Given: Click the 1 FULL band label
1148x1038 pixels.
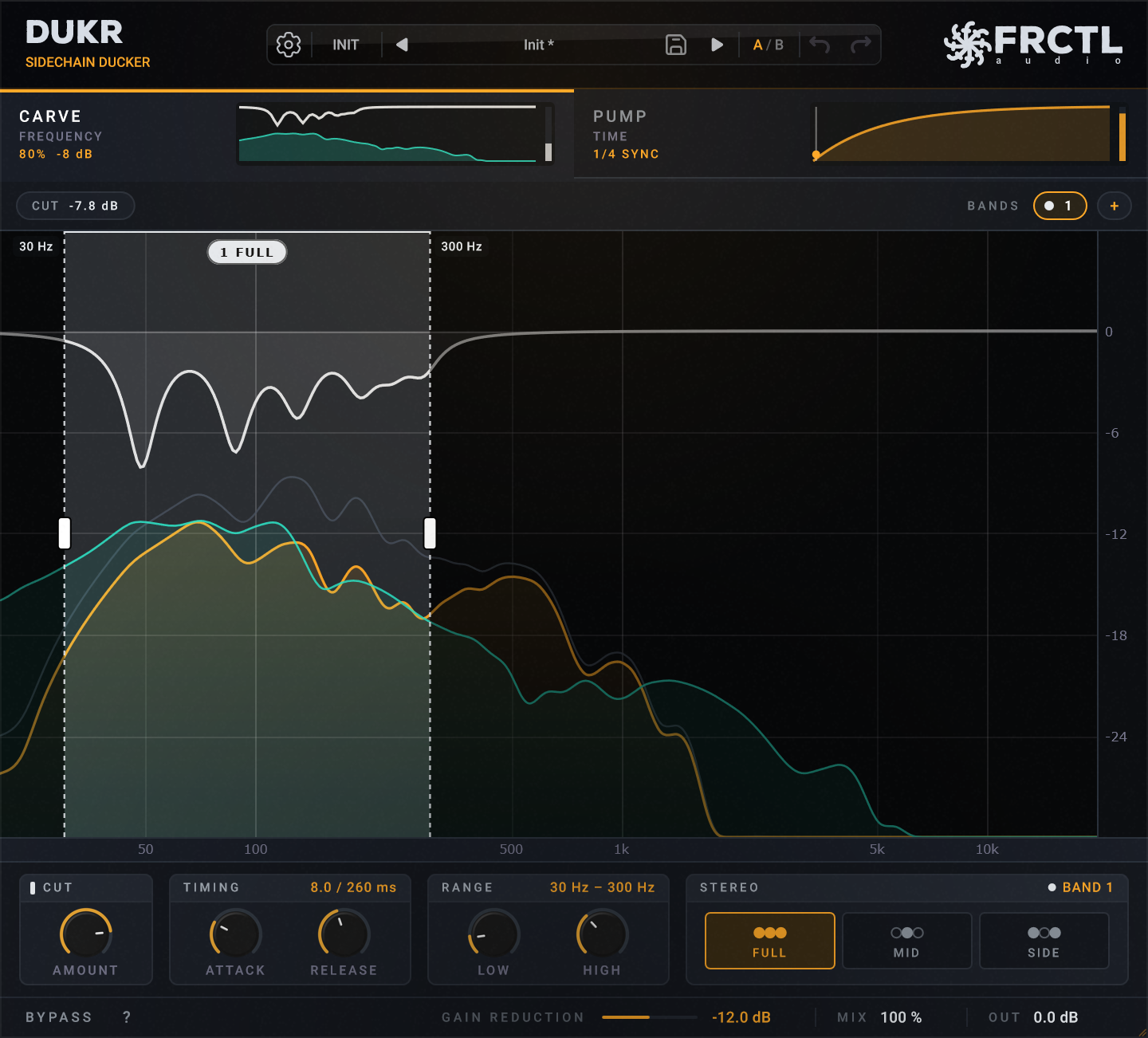Looking at the screenshot, I should [247, 252].
